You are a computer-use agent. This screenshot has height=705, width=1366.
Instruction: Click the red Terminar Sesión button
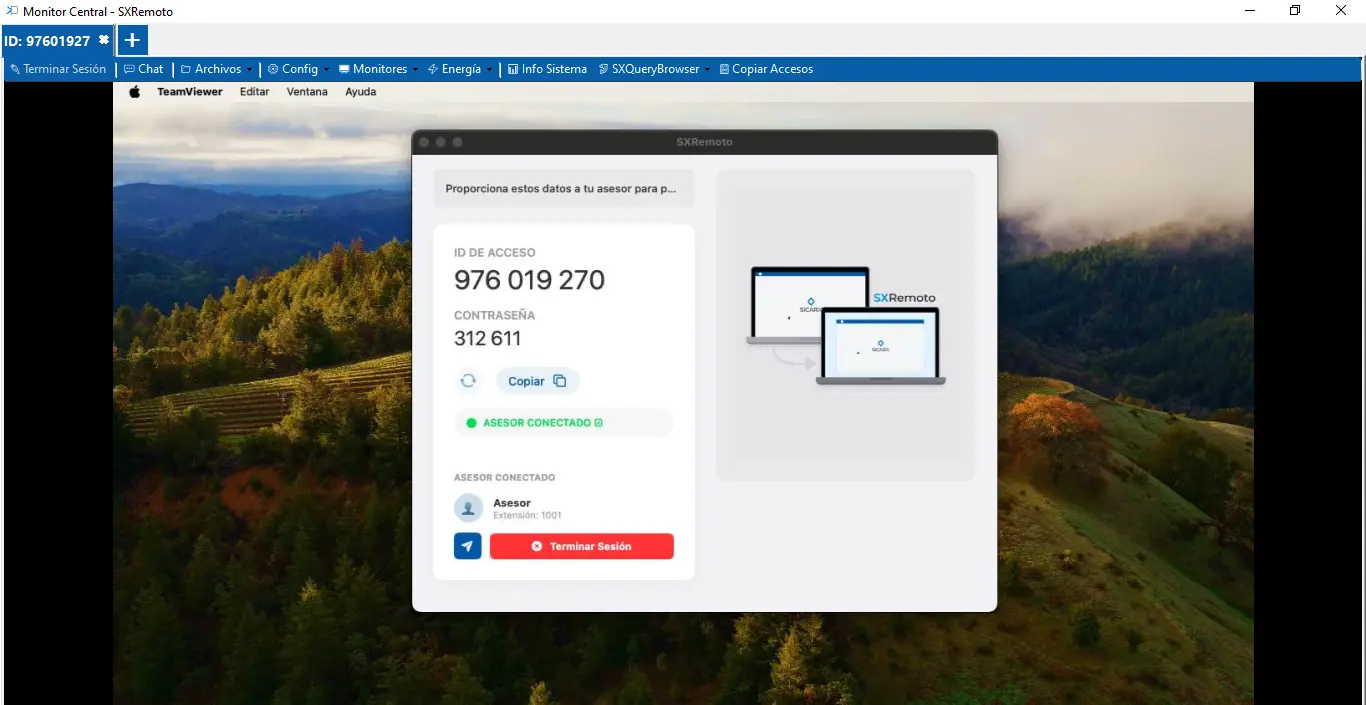582,546
